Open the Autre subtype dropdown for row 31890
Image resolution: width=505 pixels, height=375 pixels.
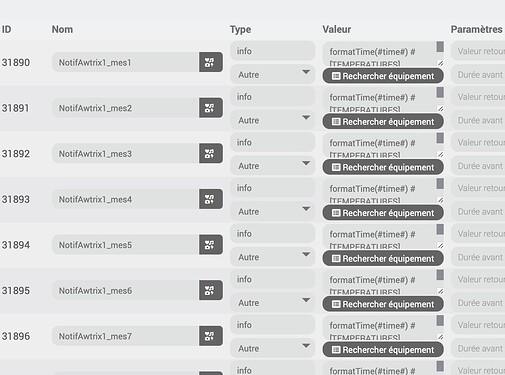272,74
